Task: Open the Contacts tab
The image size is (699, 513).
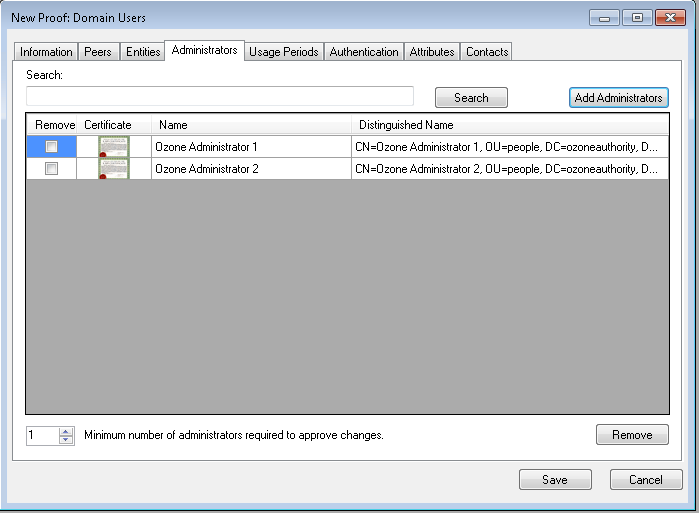Action: (486, 52)
